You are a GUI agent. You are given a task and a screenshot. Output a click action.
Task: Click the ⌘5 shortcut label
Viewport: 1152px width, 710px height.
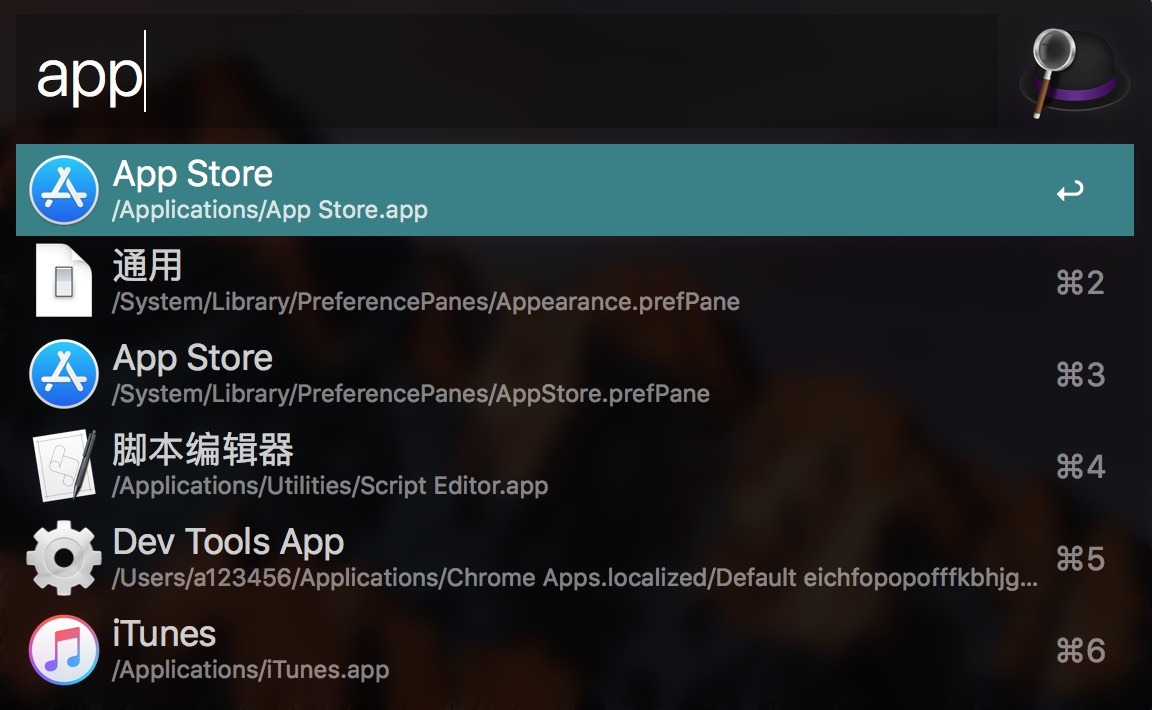1080,559
